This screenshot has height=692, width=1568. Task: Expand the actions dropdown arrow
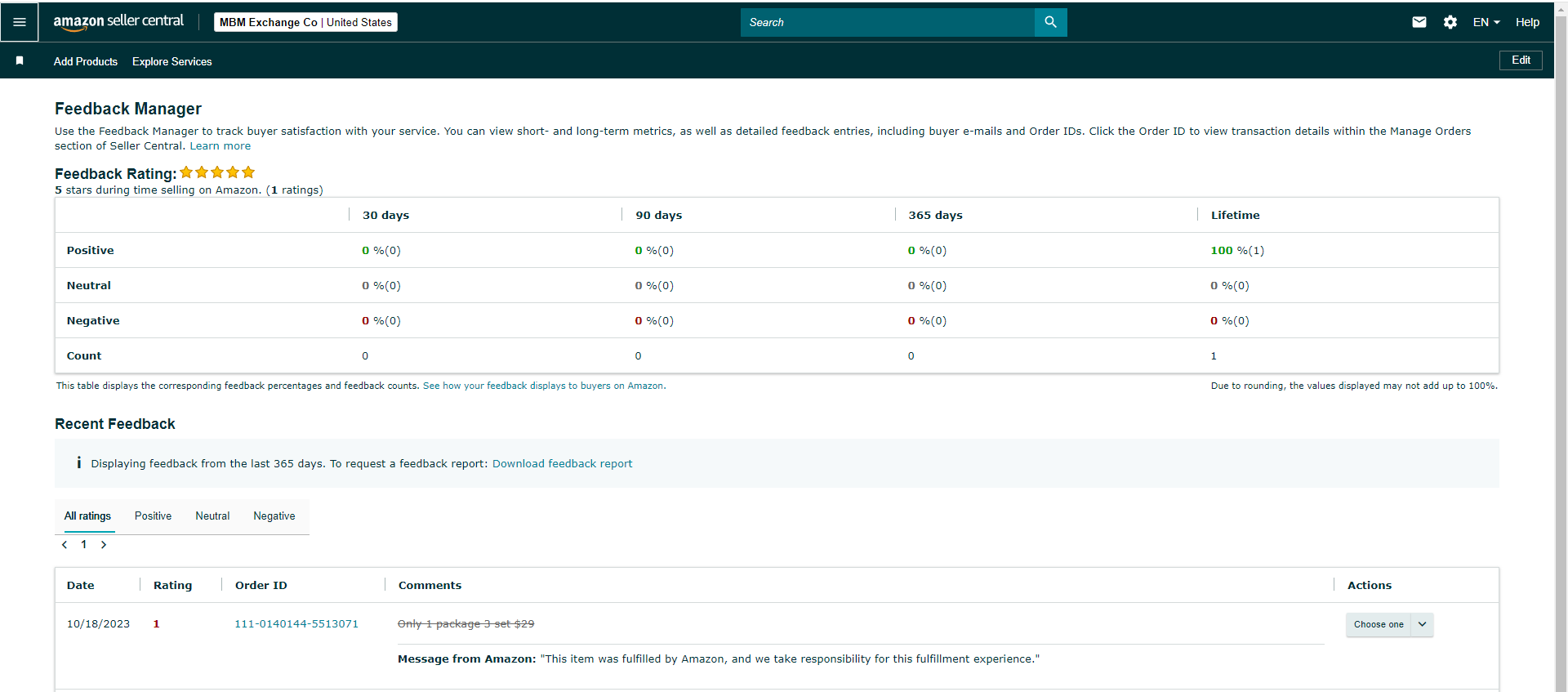click(1422, 624)
